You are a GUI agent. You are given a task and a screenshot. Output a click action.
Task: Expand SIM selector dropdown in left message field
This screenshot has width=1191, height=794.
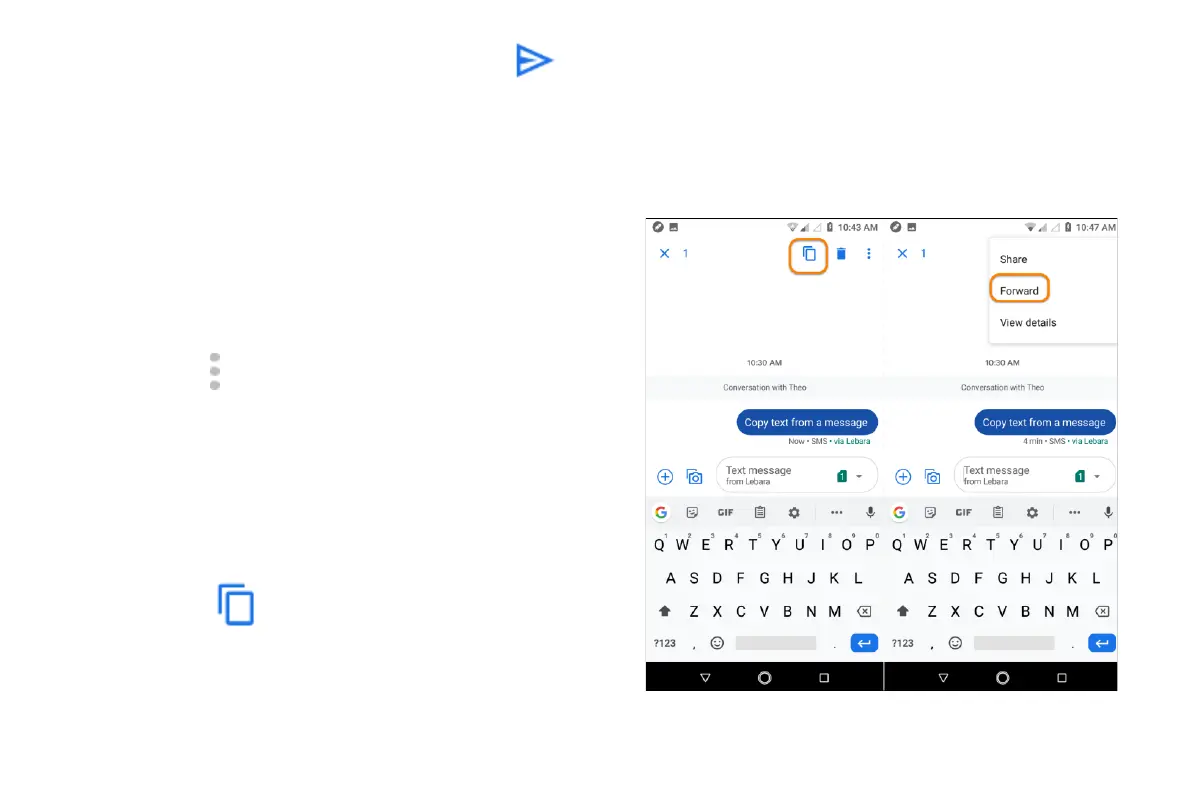[x=859, y=476]
